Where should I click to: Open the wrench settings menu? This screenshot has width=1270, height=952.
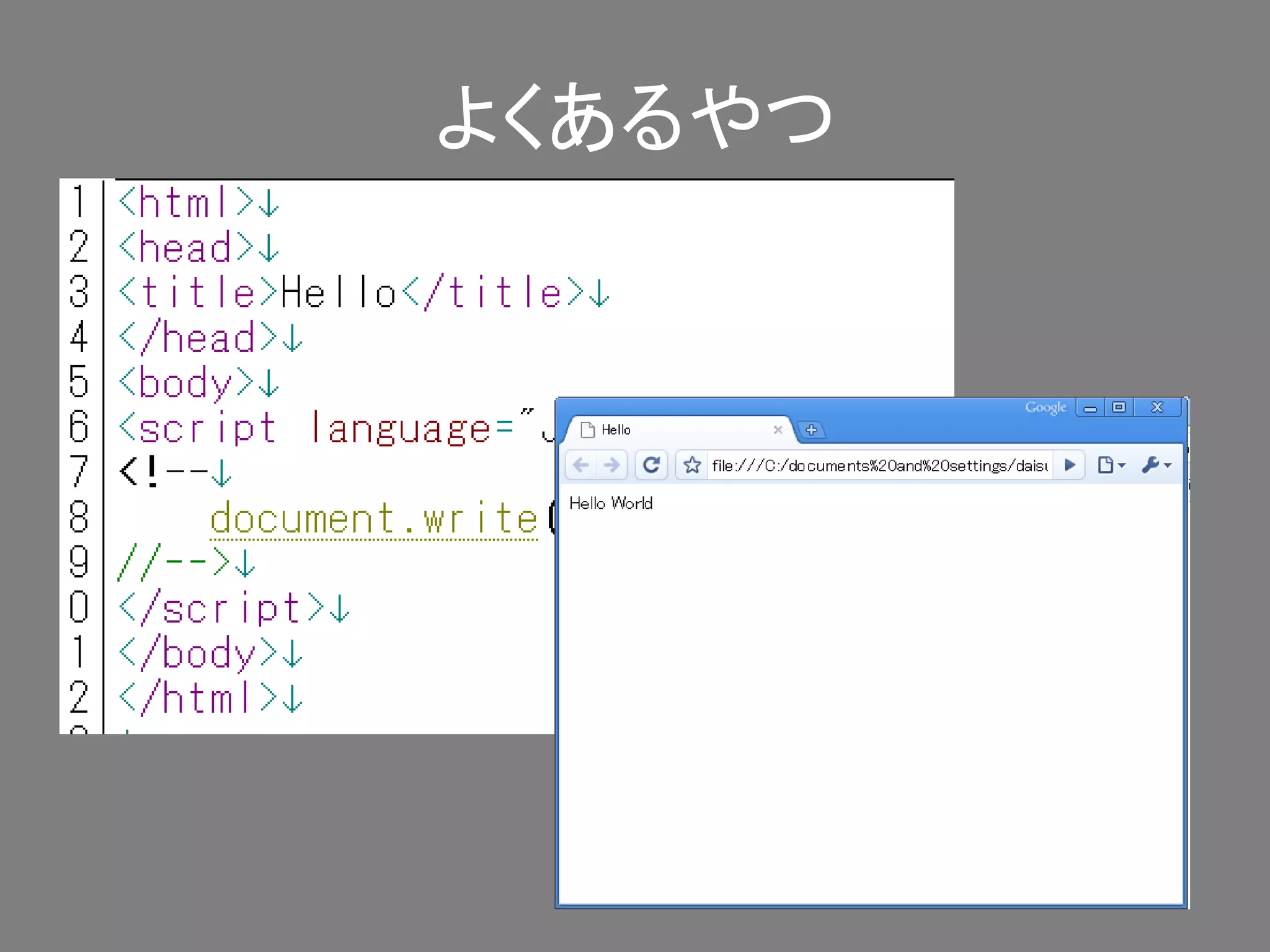1157,465
